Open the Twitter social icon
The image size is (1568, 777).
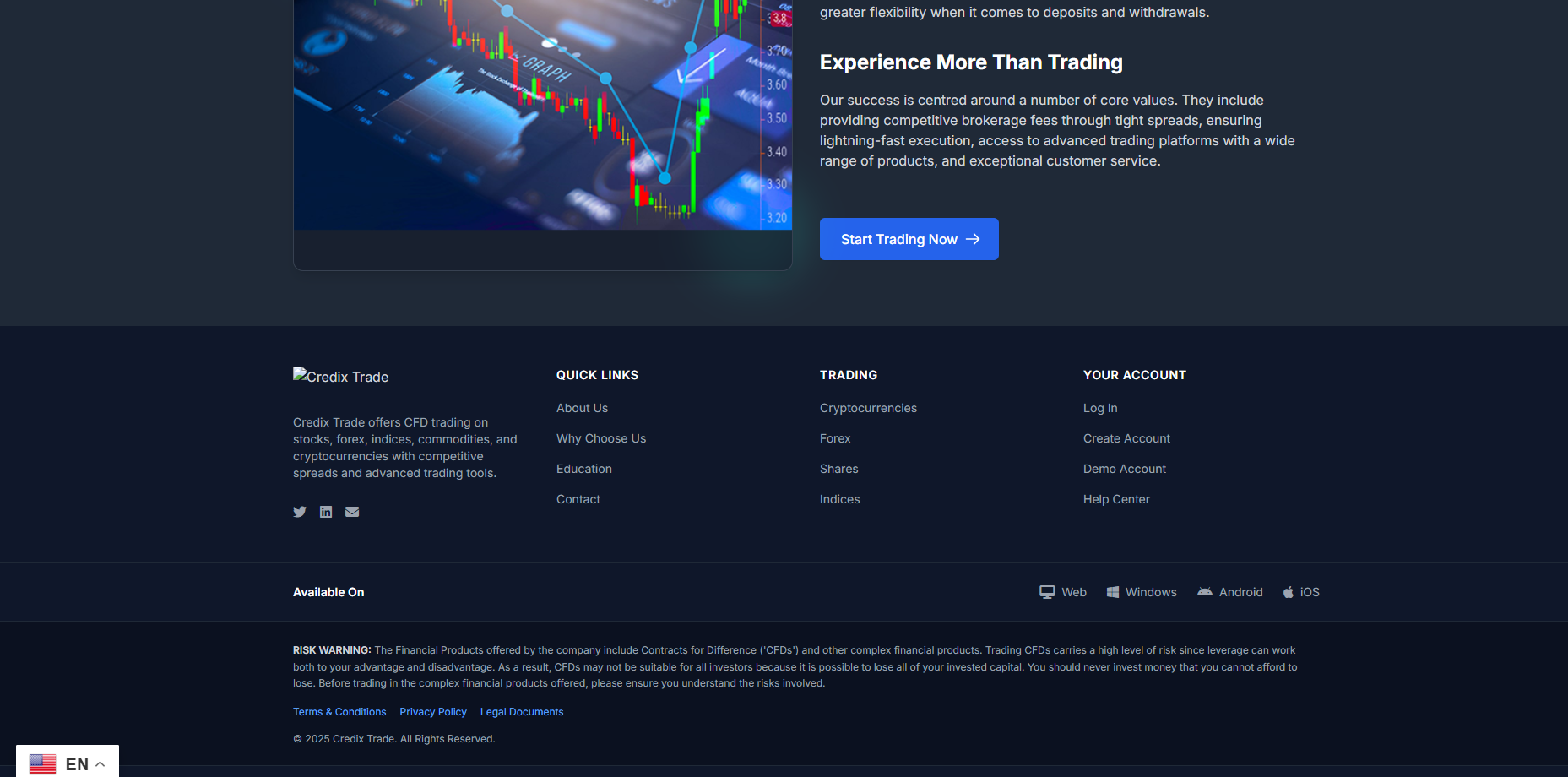pyautogui.click(x=300, y=512)
